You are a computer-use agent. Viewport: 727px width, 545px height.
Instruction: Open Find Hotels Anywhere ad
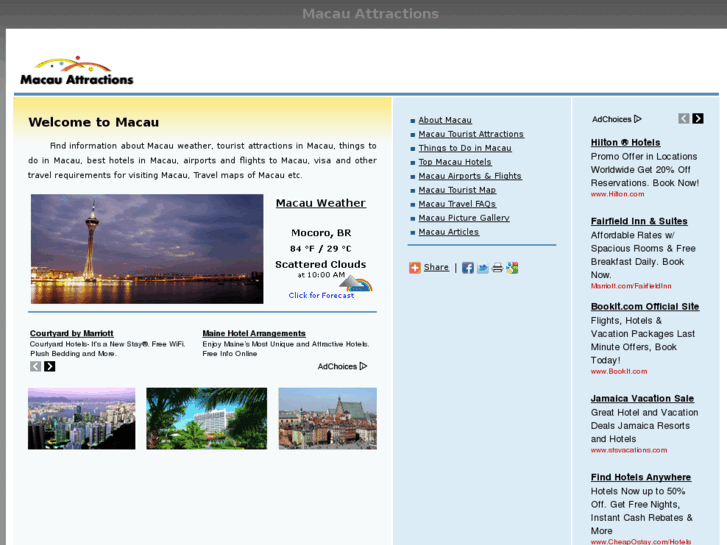click(641, 477)
